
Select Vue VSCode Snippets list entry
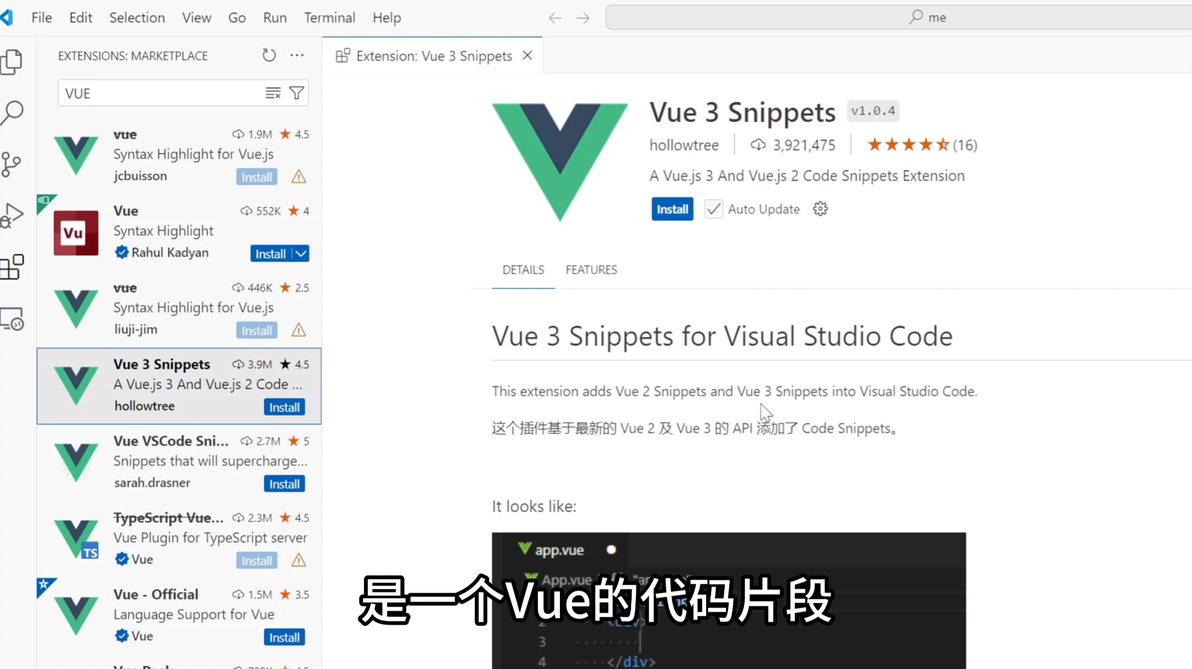pyautogui.click(x=179, y=462)
